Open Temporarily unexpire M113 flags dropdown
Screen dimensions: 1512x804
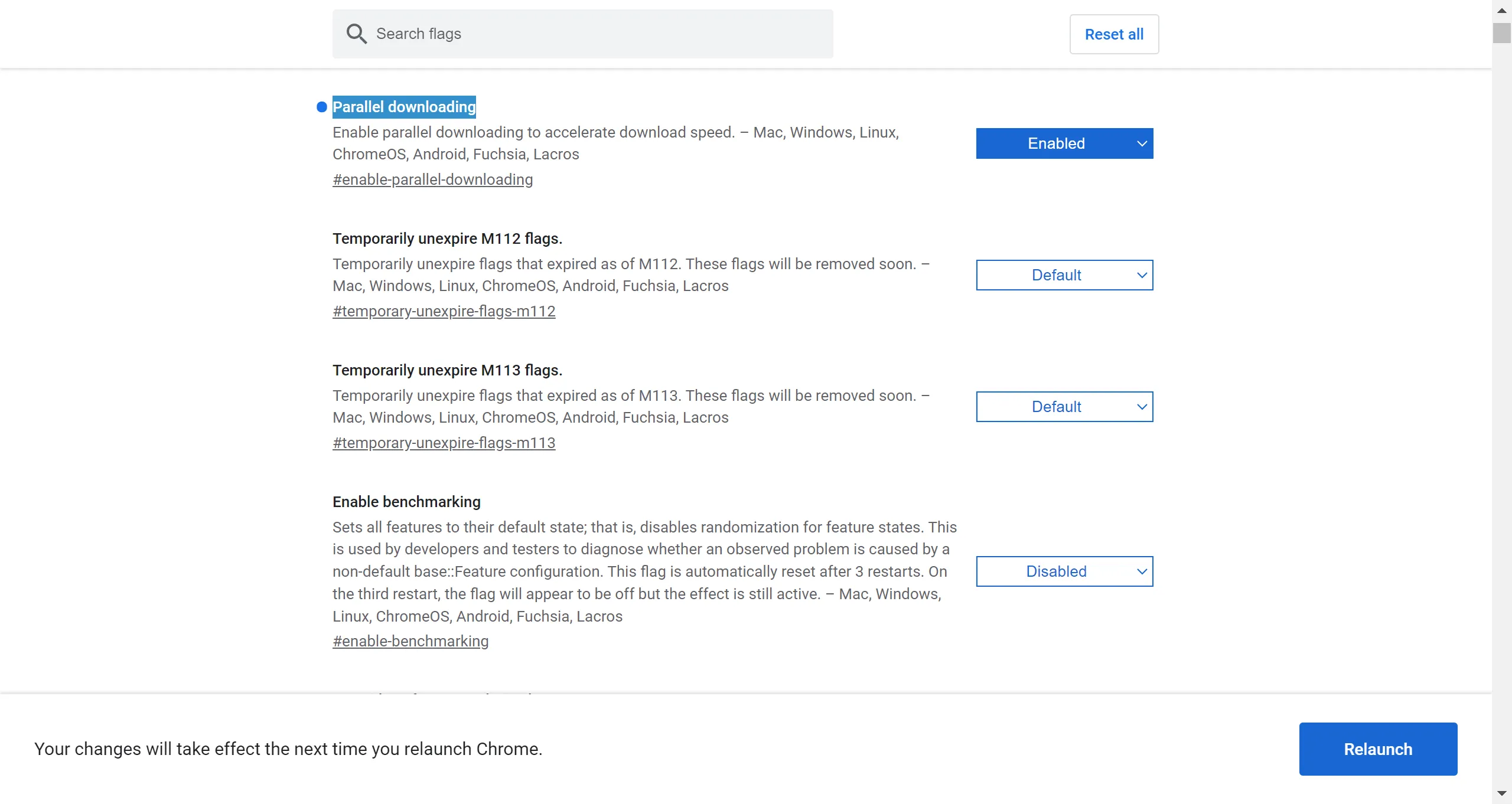1056,407
